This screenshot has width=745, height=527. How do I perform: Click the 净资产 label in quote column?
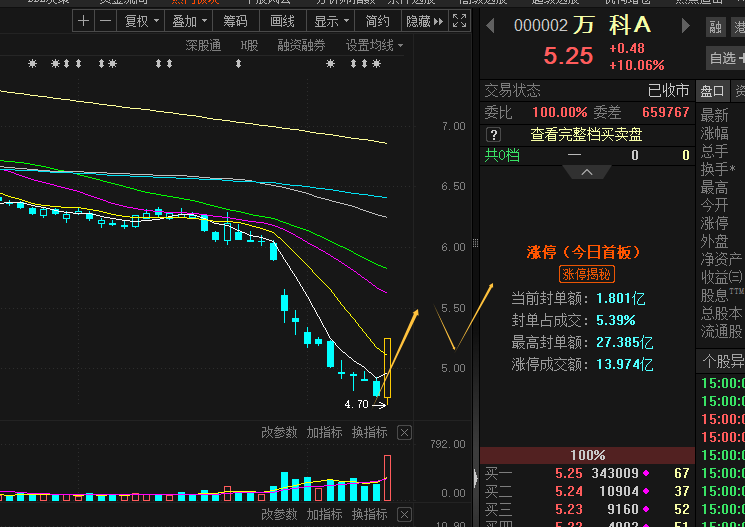(721, 259)
